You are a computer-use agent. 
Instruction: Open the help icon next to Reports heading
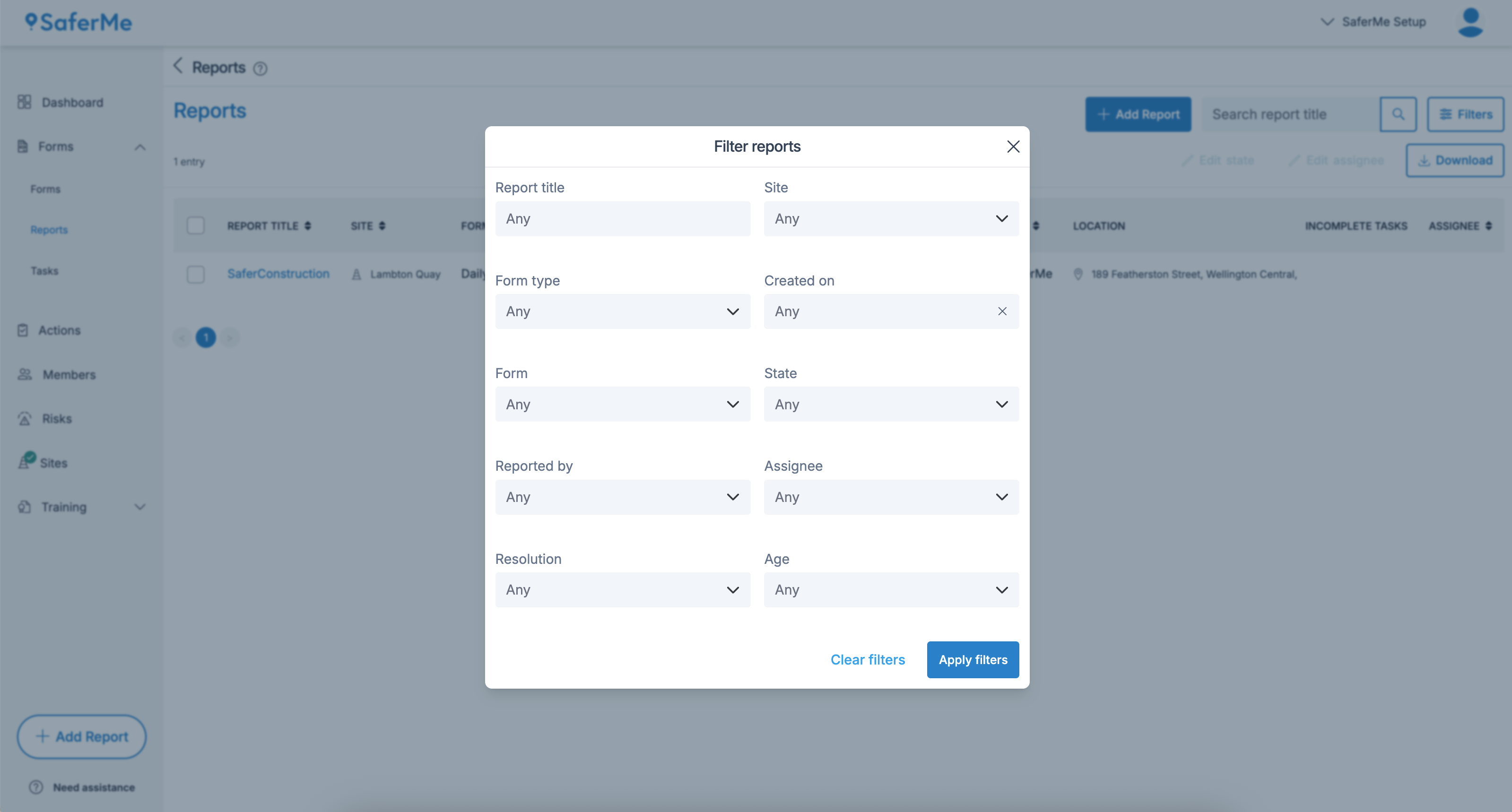[x=261, y=69]
